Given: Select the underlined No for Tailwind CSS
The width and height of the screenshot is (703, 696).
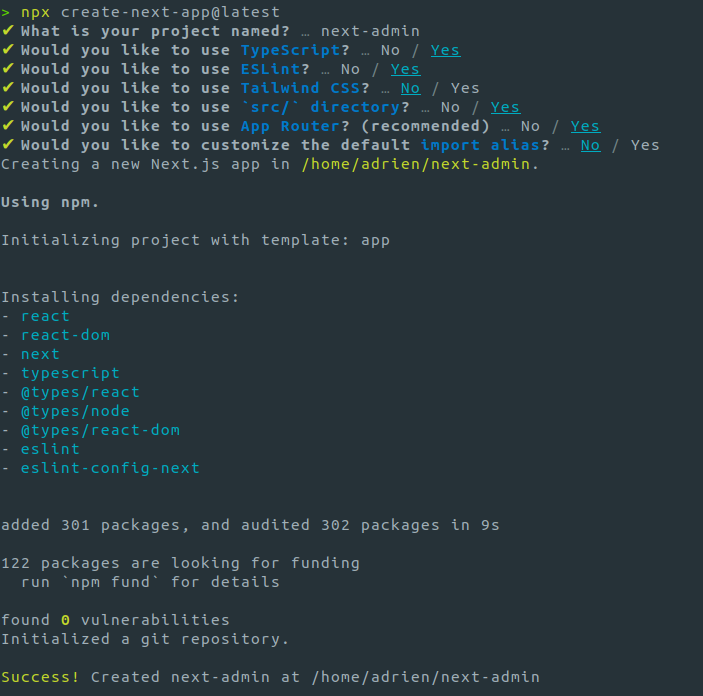Looking at the screenshot, I should pos(410,88).
